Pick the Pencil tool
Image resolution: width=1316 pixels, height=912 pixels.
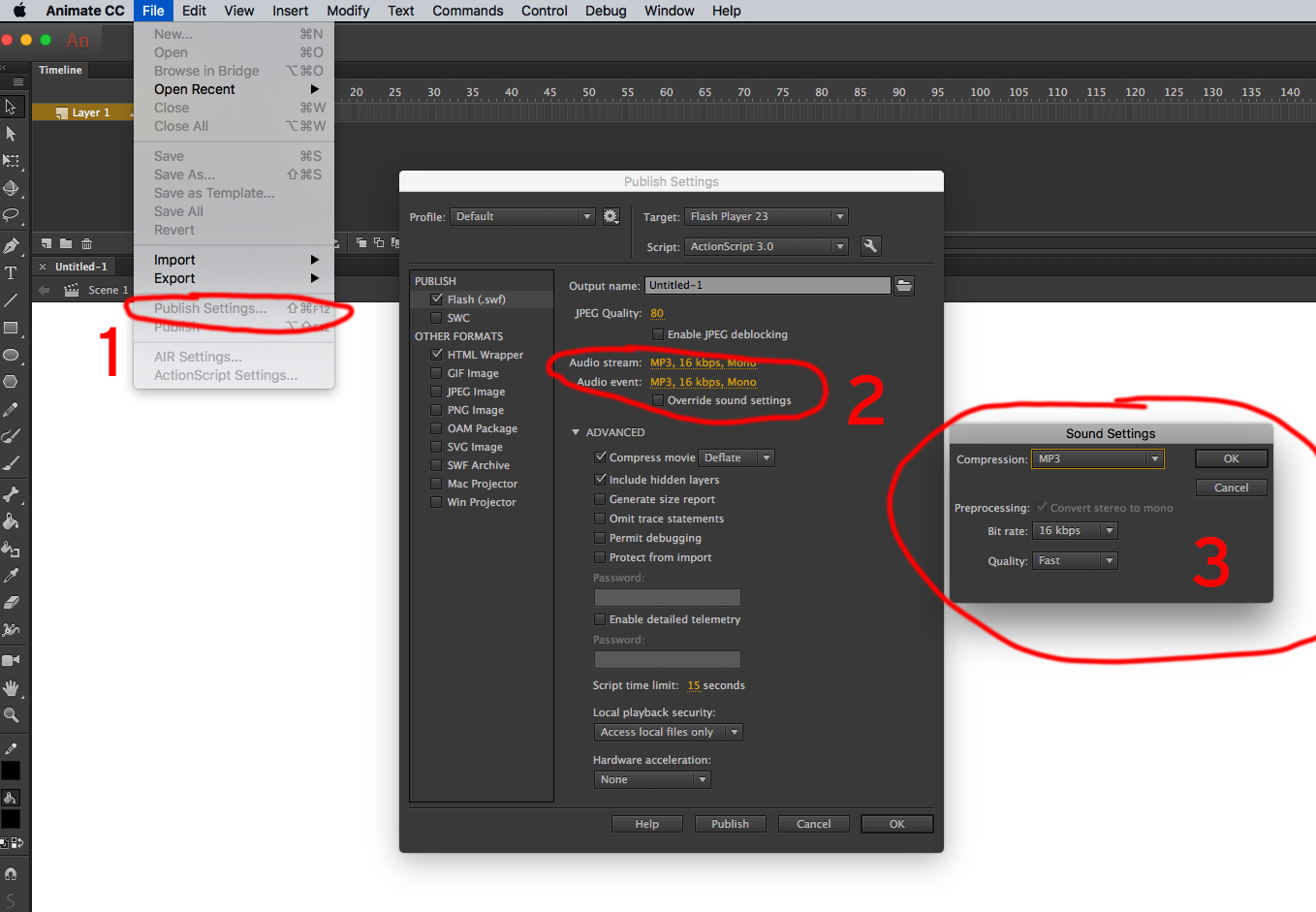11,409
